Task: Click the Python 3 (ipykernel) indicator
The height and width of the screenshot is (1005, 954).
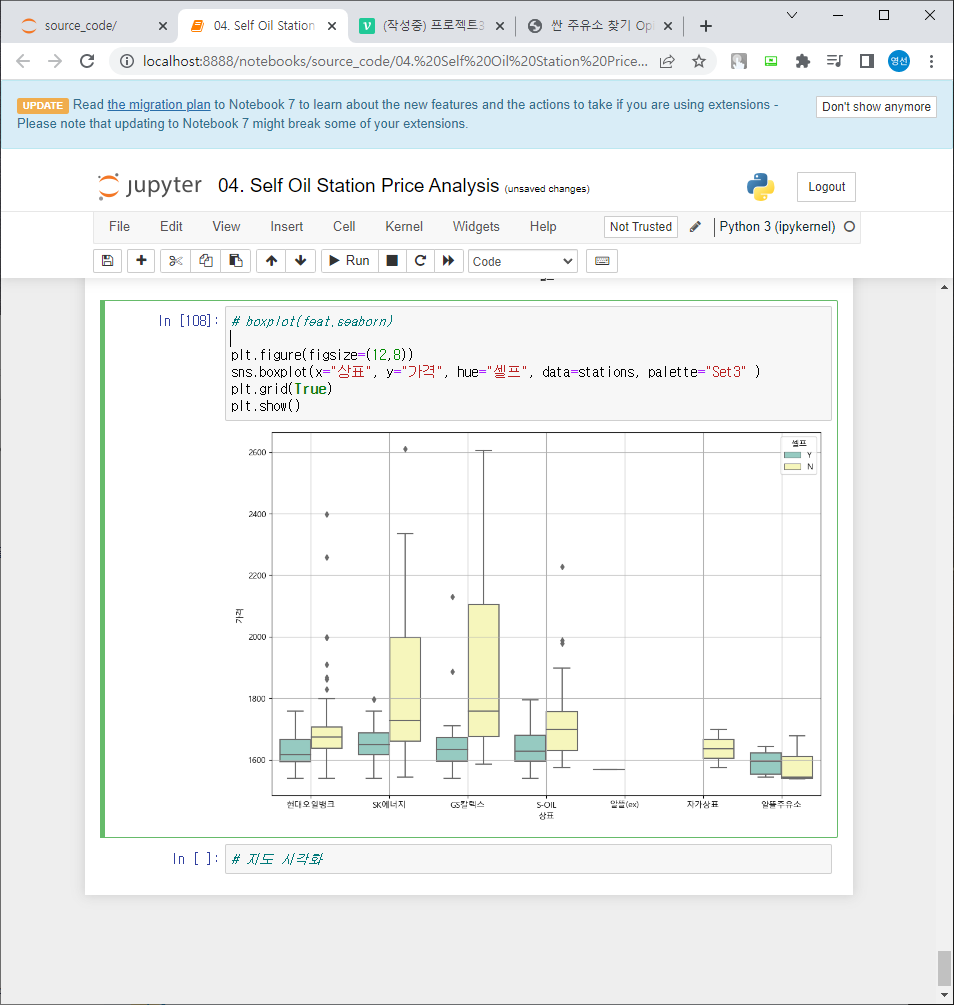Action: 777,227
